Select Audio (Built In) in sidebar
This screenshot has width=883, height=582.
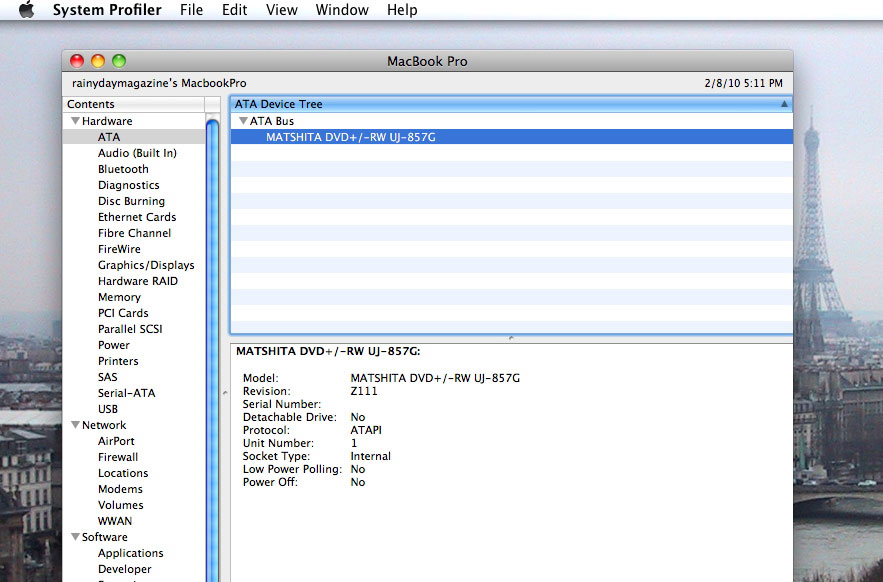click(x=137, y=153)
